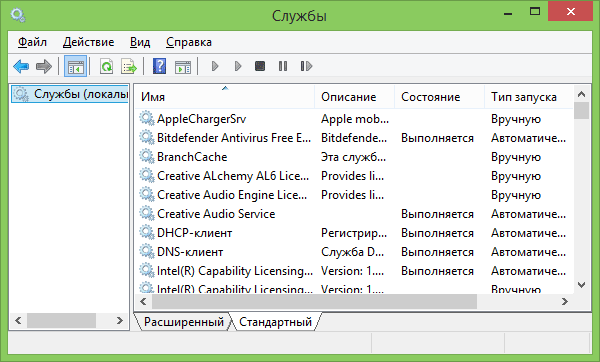
Task: Click the second Start service play icon
Action: tap(238, 67)
